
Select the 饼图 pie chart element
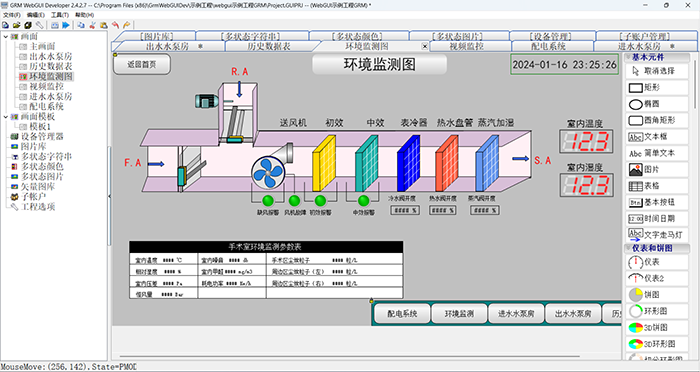point(657,295)
